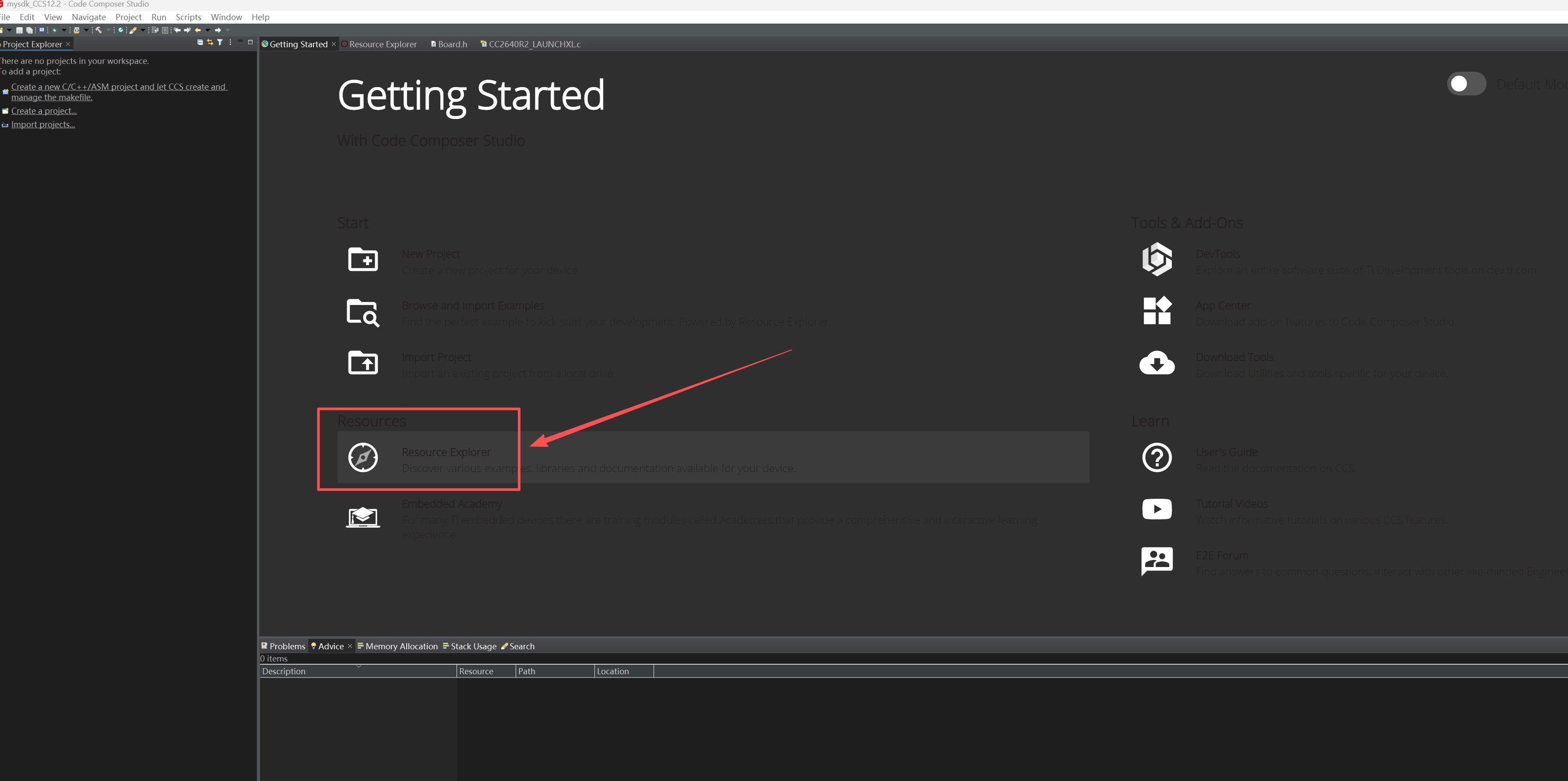Click the Debug bug toolbar icon

54,31
